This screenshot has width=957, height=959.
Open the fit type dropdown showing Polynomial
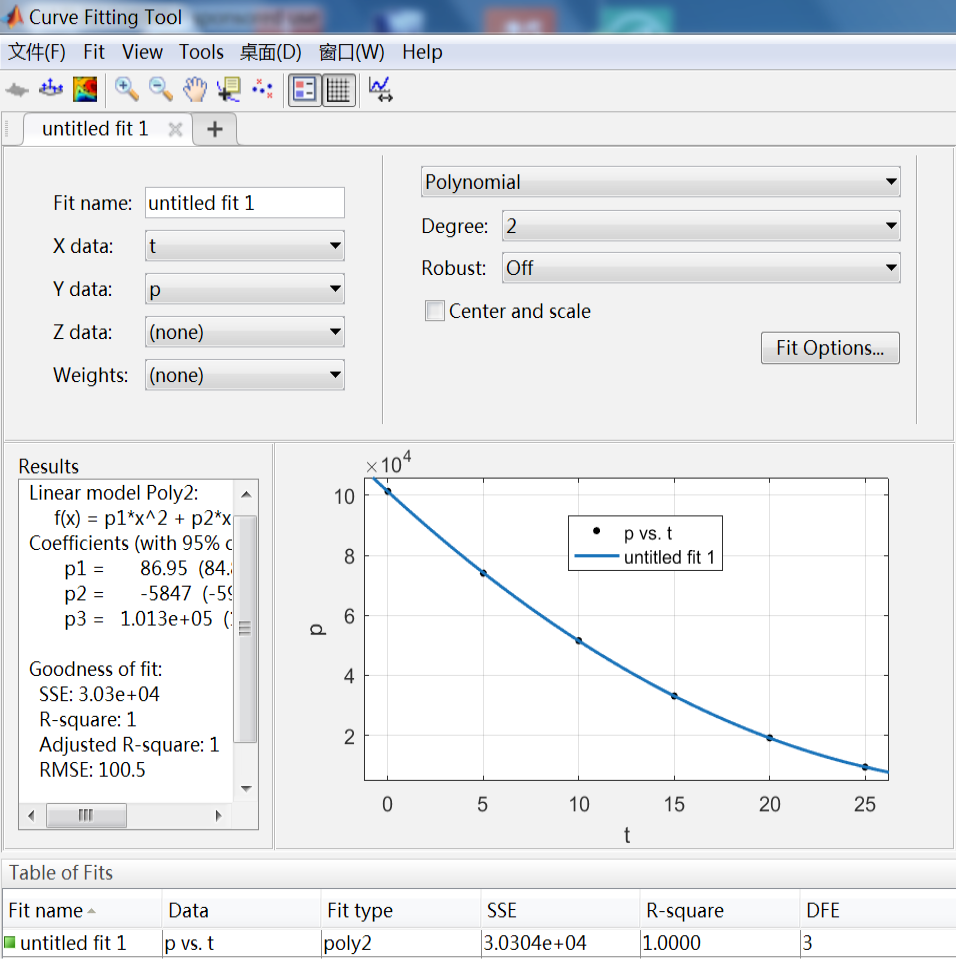660,182
